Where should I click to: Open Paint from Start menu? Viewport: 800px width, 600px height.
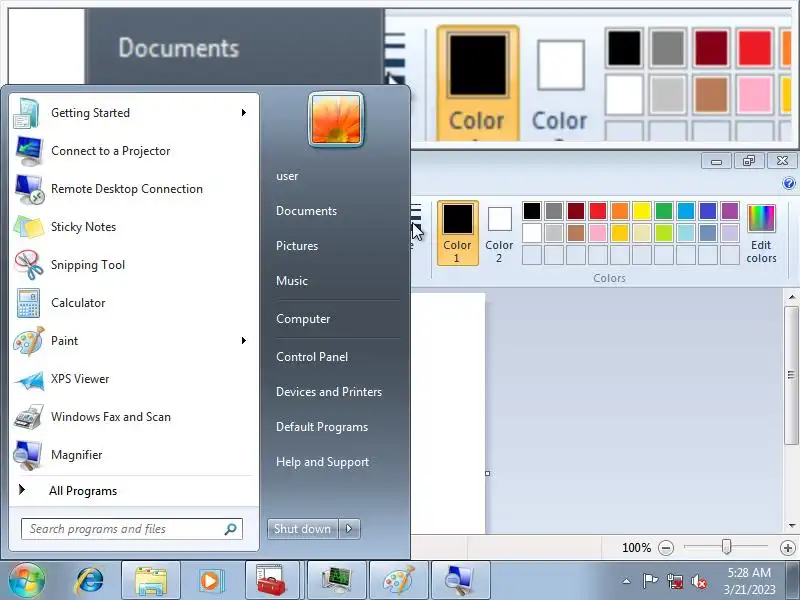tap(133, 341)
